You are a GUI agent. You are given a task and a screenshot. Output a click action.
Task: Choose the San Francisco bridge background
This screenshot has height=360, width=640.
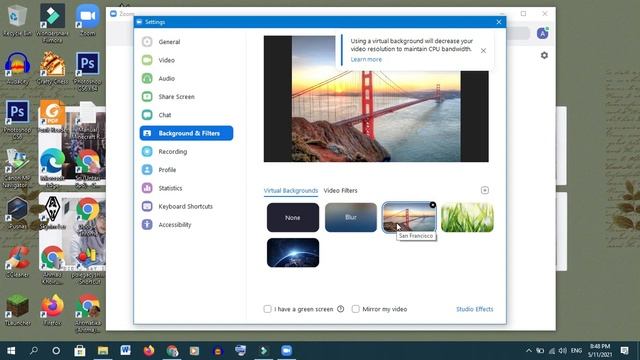point(409,218)
